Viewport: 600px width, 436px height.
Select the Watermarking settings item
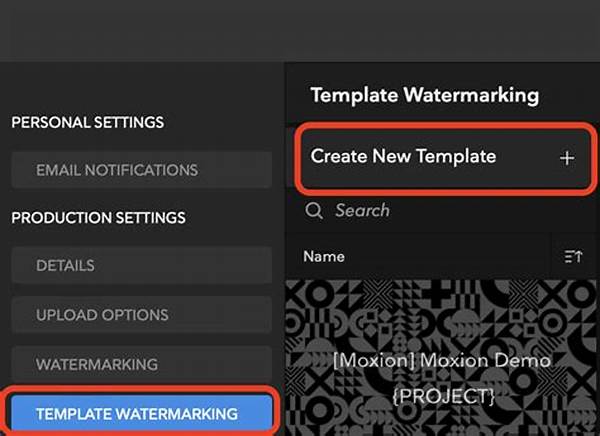[x=141, y=364]
